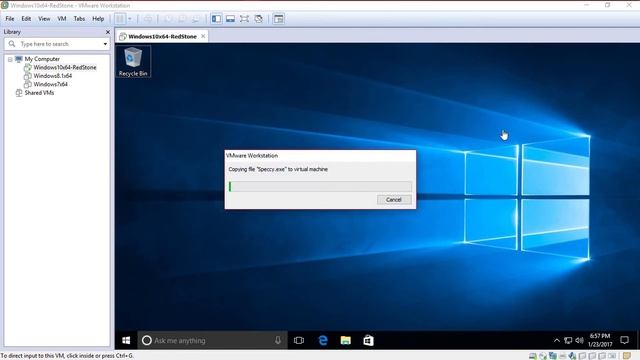Open the VM menu

tap(62, 19)
